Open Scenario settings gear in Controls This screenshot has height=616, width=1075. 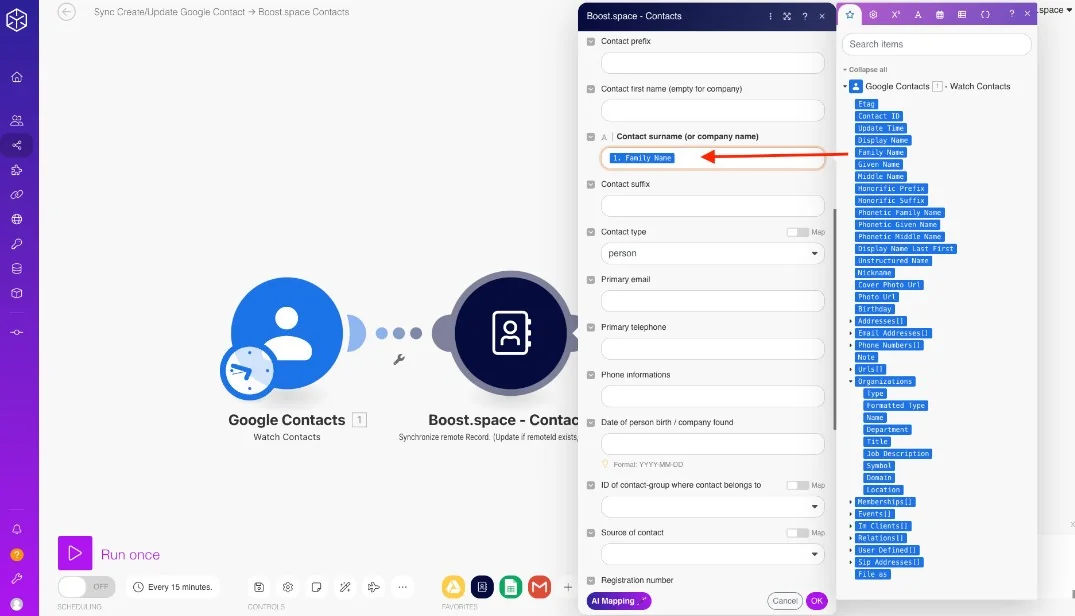point(288,587)
